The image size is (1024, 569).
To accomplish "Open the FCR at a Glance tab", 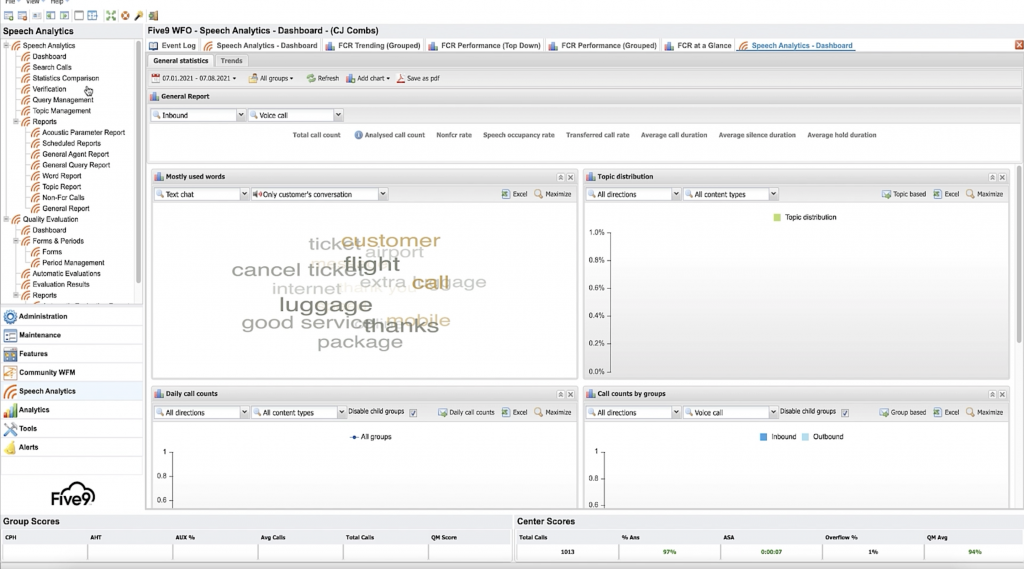I will coord(699,46).
